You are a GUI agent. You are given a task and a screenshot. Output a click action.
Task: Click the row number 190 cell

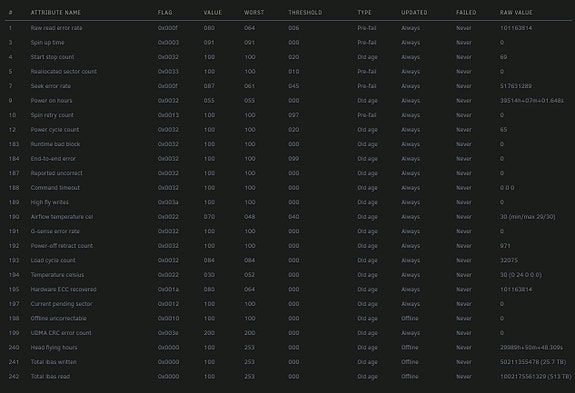tap(14, 217)
